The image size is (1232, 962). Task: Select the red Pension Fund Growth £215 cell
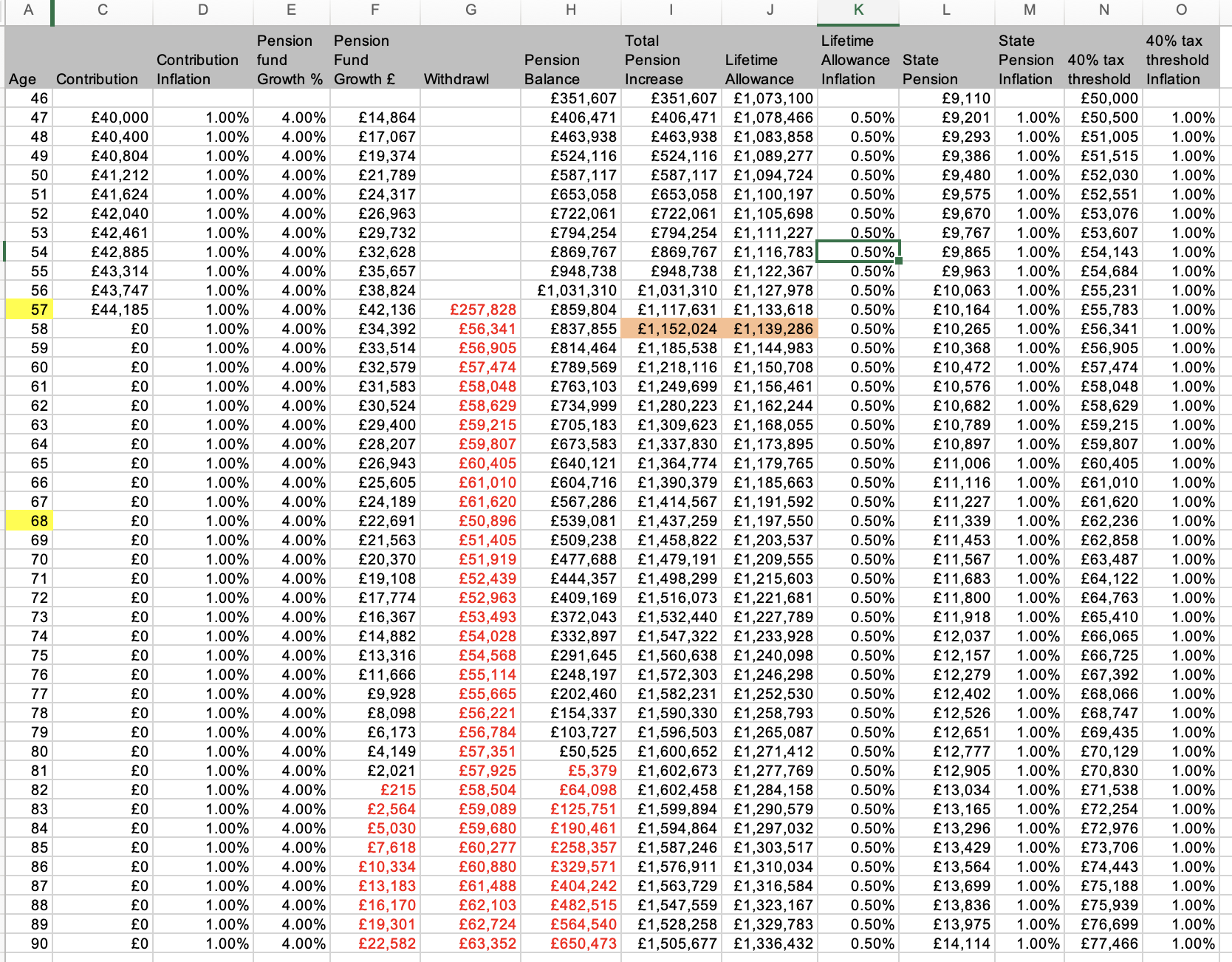click(x=375, y=790)
